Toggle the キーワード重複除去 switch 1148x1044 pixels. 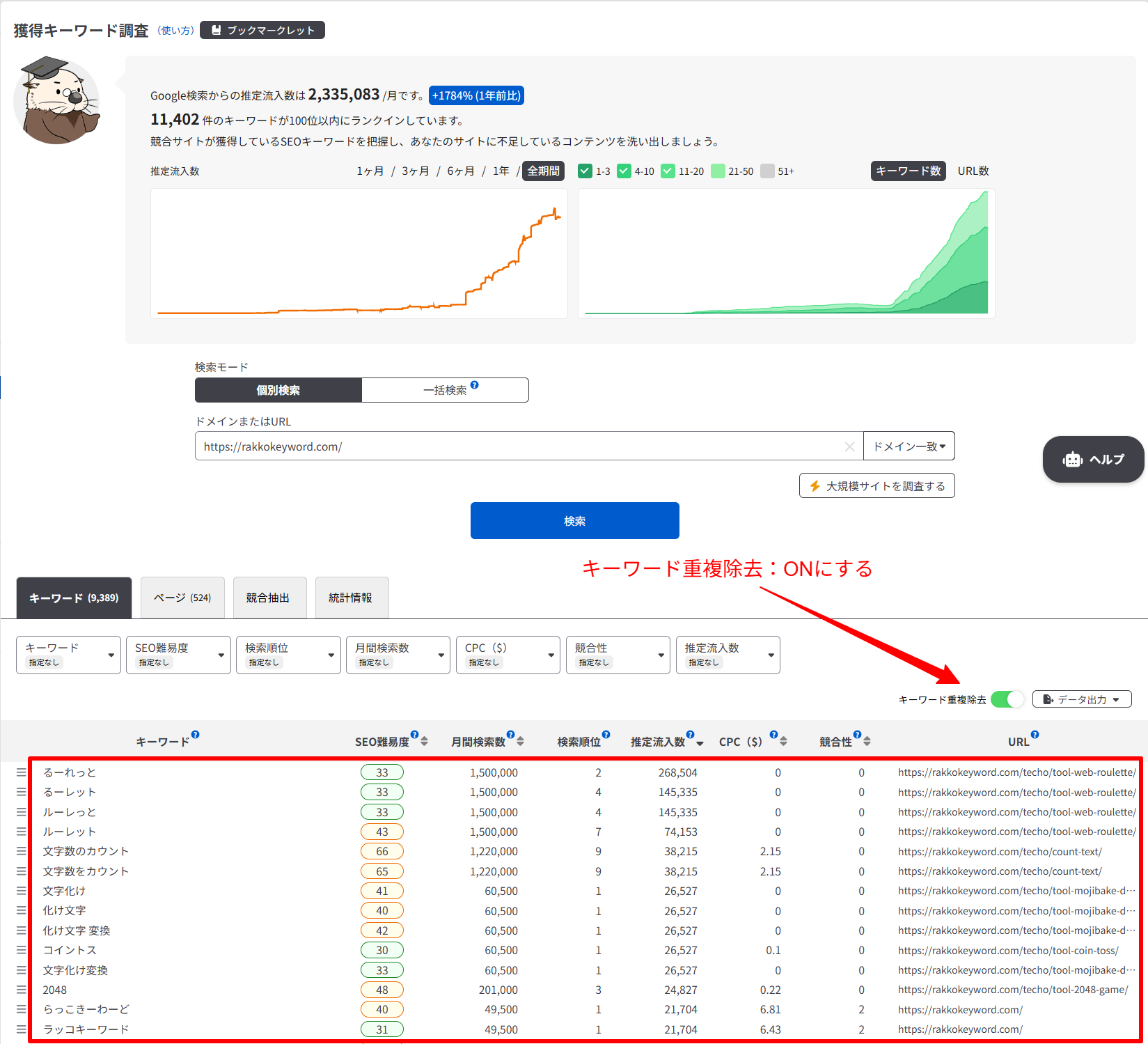tap(1007, 699)
